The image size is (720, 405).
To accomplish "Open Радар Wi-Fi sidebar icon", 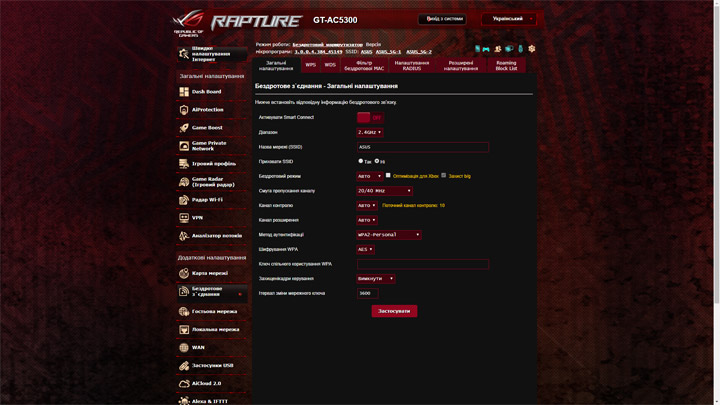I will pos(184,200).
